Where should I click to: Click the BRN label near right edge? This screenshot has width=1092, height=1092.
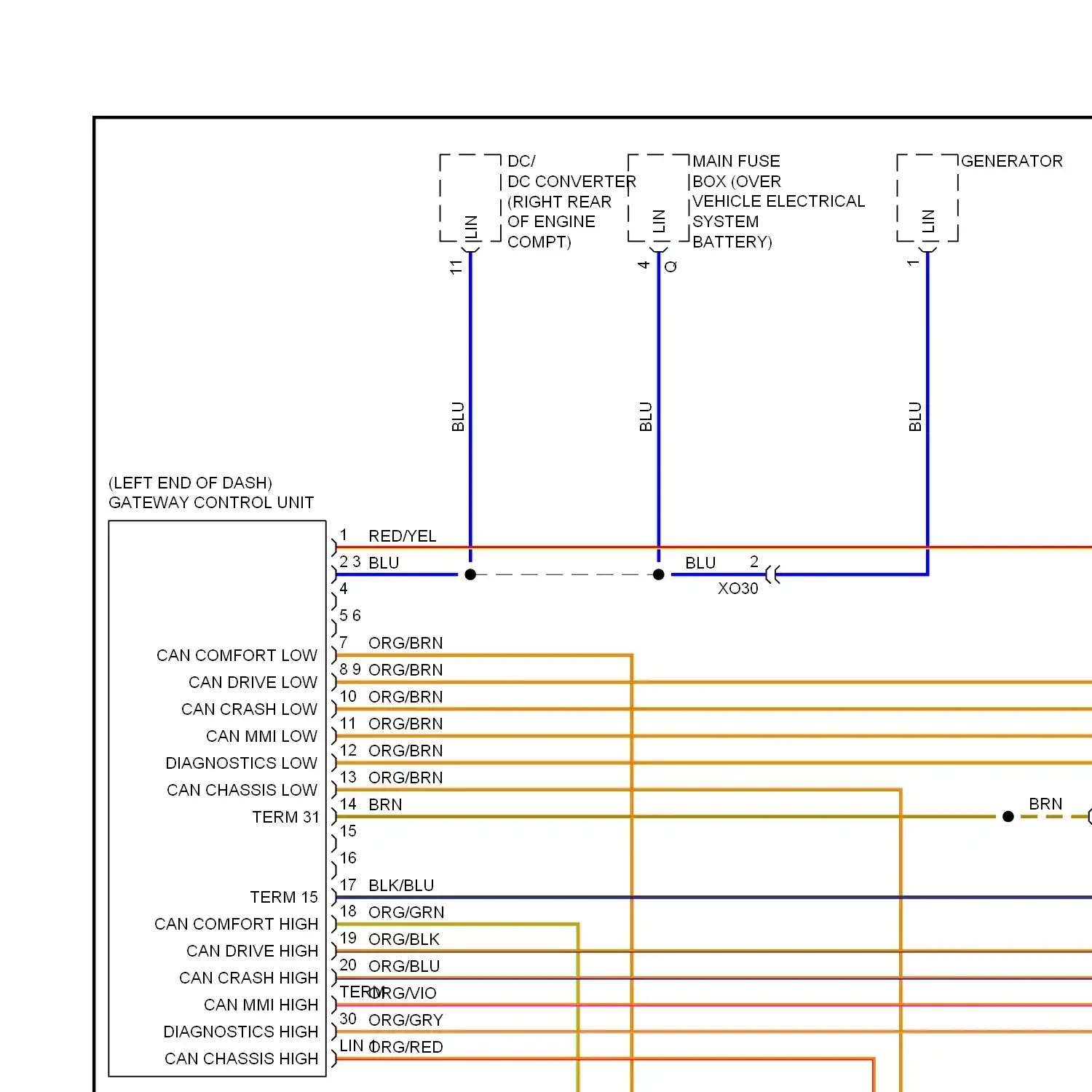pos(1045,804)
